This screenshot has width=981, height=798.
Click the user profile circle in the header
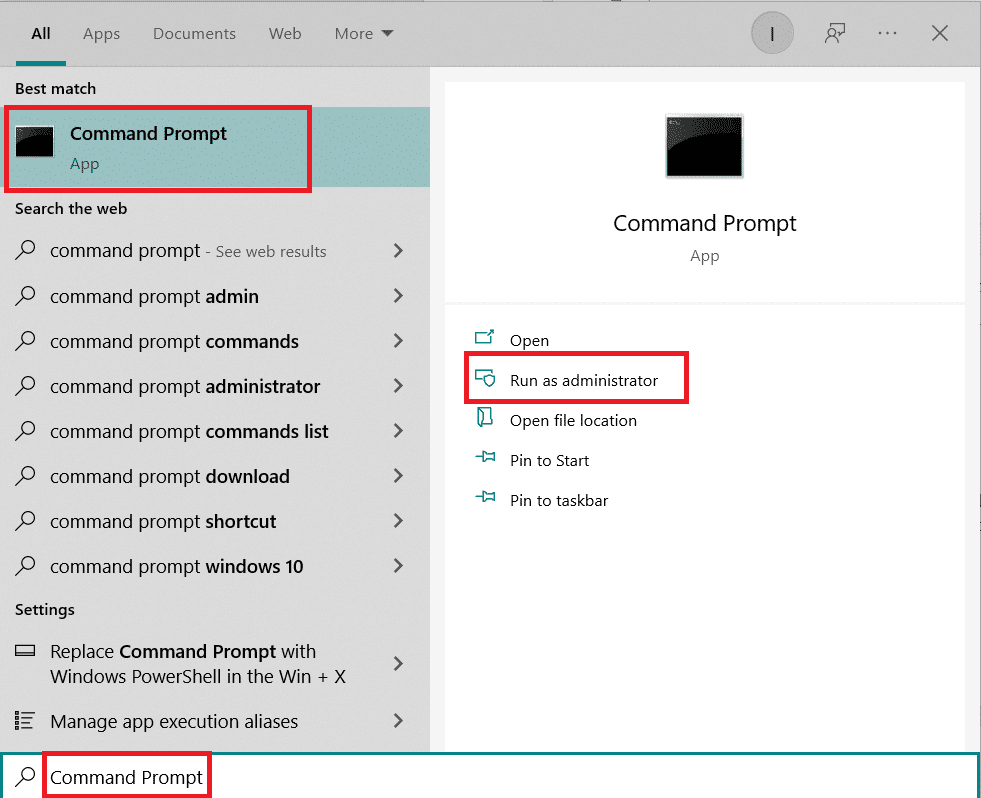tap(772, 32)
